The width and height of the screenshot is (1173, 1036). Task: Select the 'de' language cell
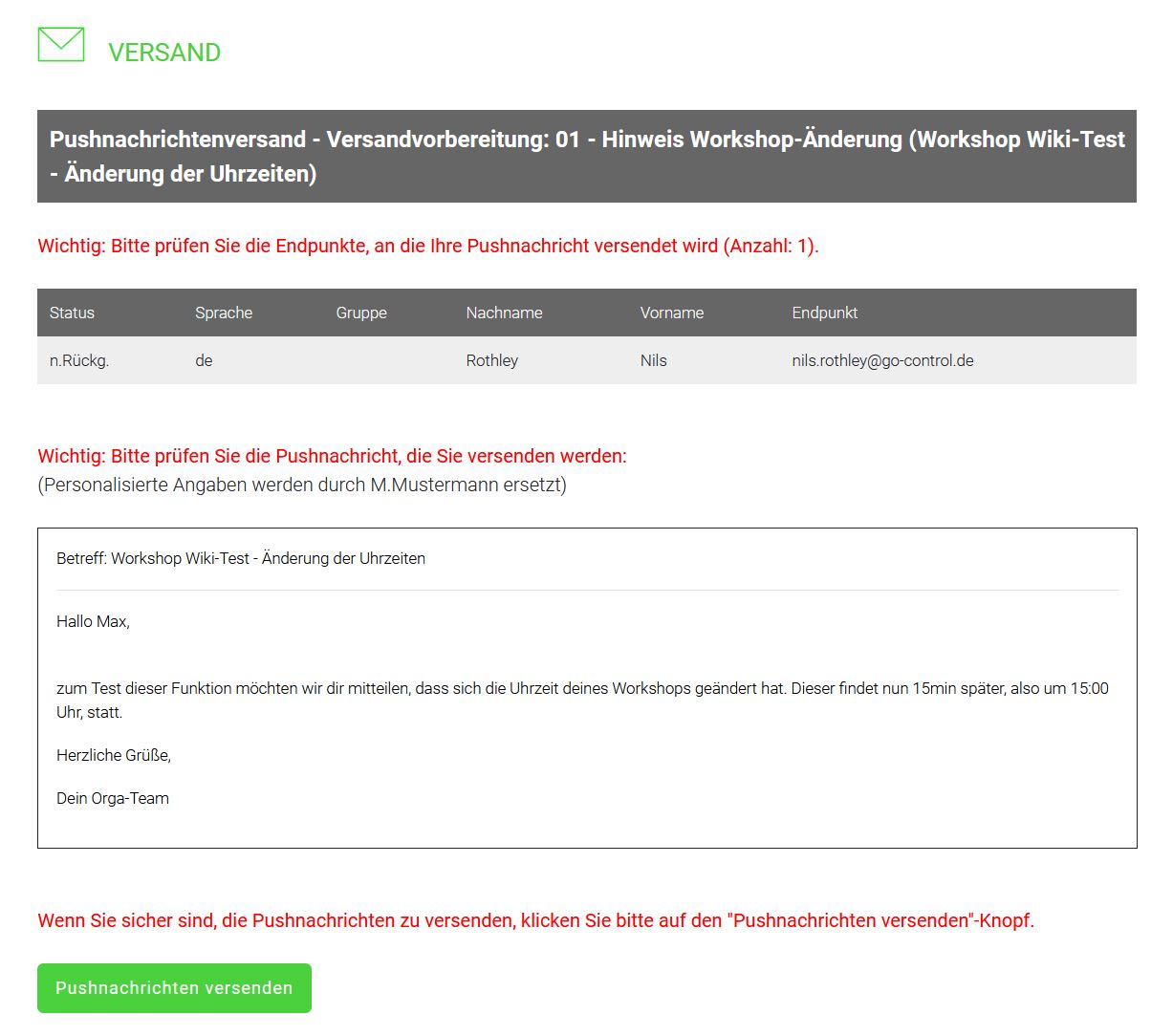204,360
